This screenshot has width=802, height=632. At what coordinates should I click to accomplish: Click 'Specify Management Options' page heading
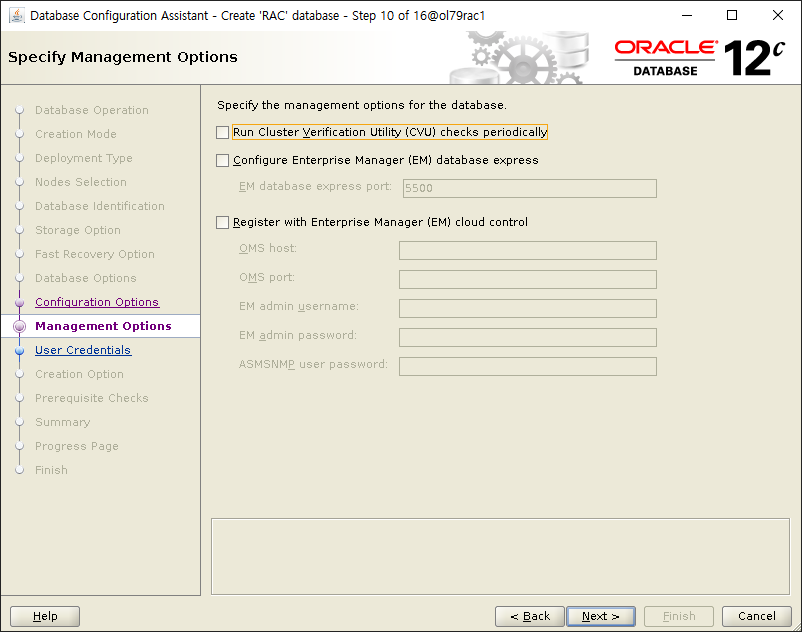[x=123, y=57]
